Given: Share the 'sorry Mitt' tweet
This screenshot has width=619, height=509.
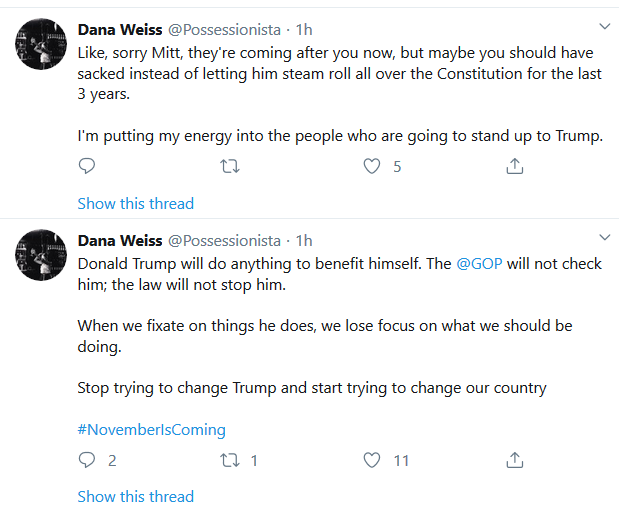Looking at the screenshot, I should click(x=515, y=166).
